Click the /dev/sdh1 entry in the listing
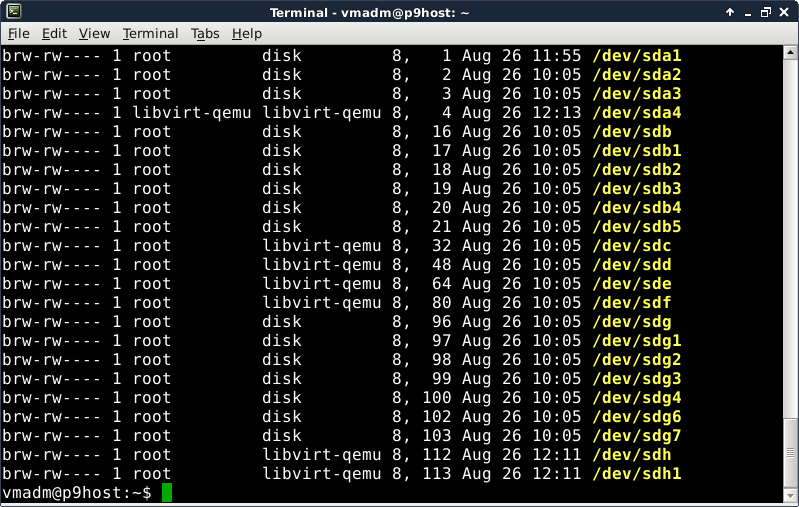 pyautogui.click(x=637, y=474)
